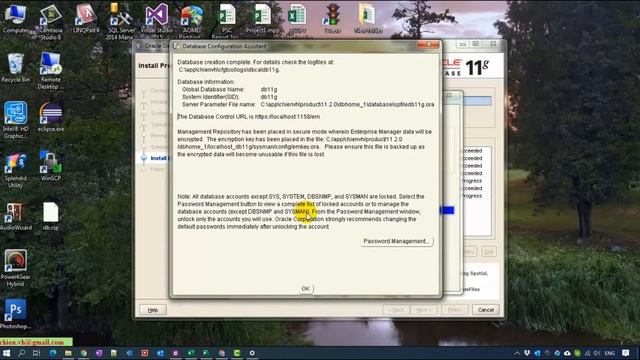This screenshot has height=360, width=640.
Task: Open Splendid Utility shortcut
Action: [x=16, y=169]
